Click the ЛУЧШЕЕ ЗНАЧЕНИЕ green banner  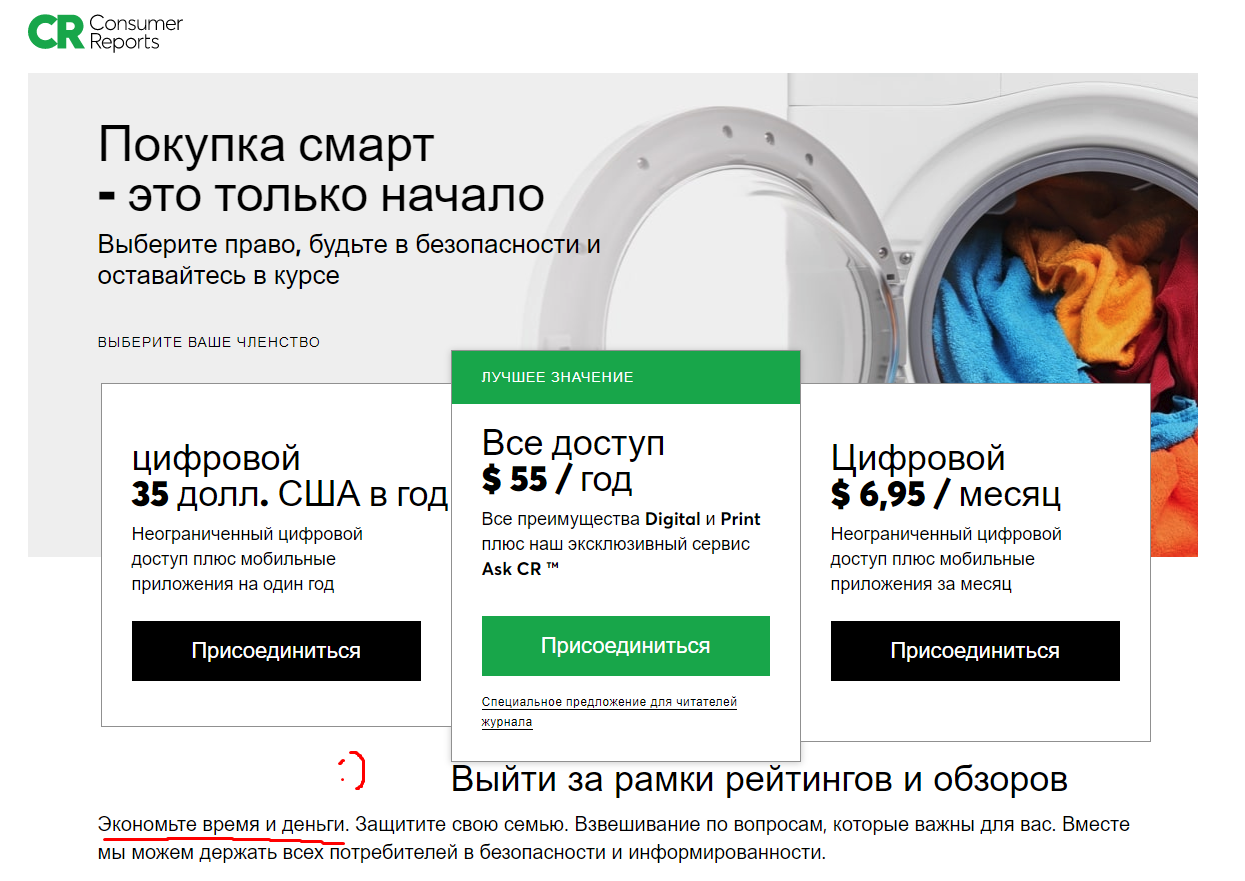coord(626,377)
